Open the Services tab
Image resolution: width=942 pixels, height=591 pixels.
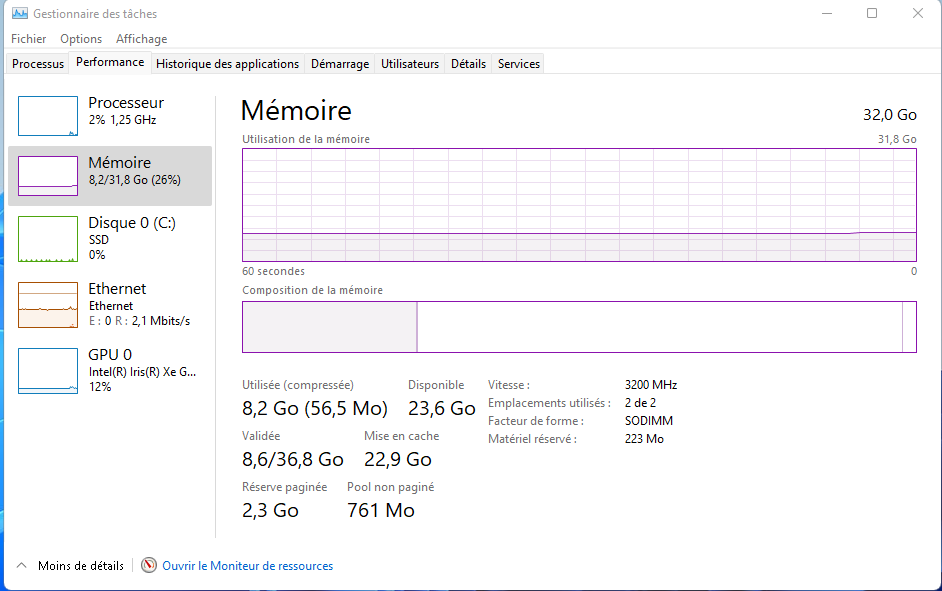click(x=519, y=64)
